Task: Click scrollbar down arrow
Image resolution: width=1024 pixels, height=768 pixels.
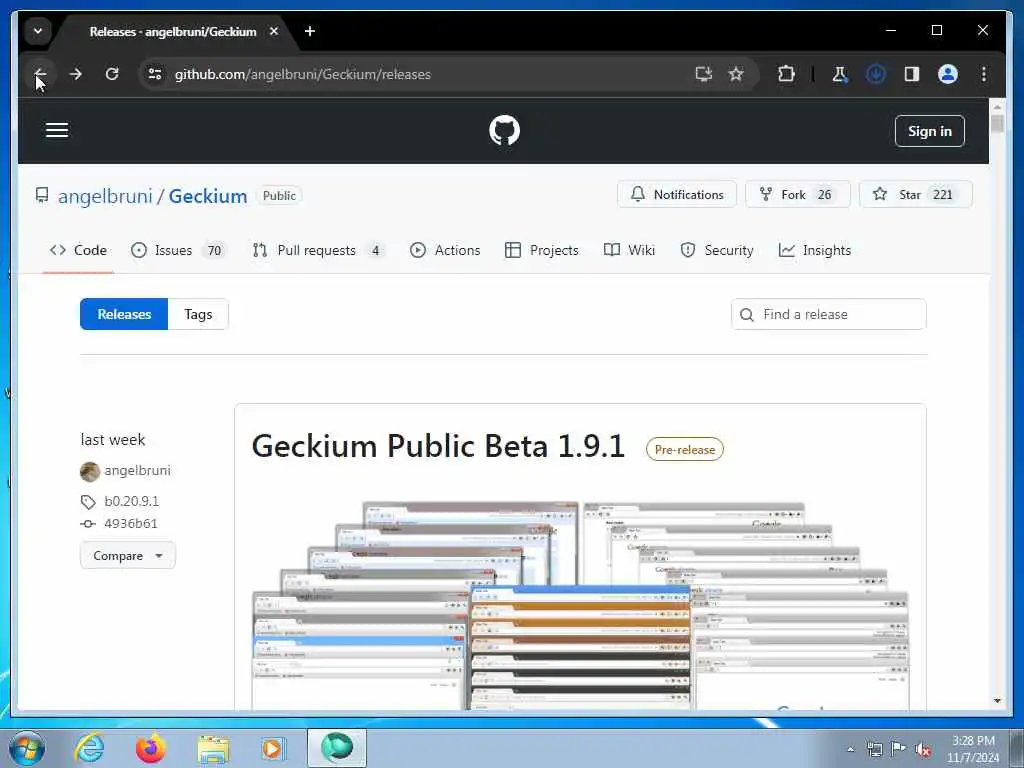Action: 997,701
